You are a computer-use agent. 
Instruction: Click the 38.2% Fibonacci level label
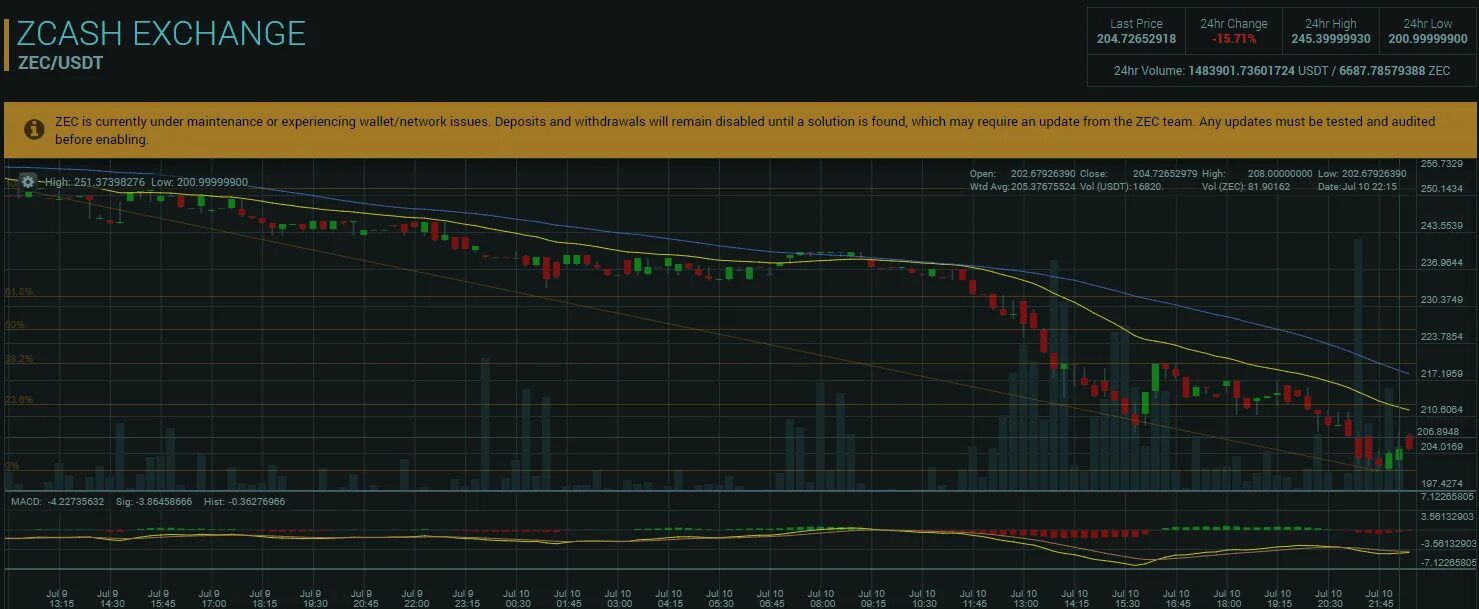19,358
